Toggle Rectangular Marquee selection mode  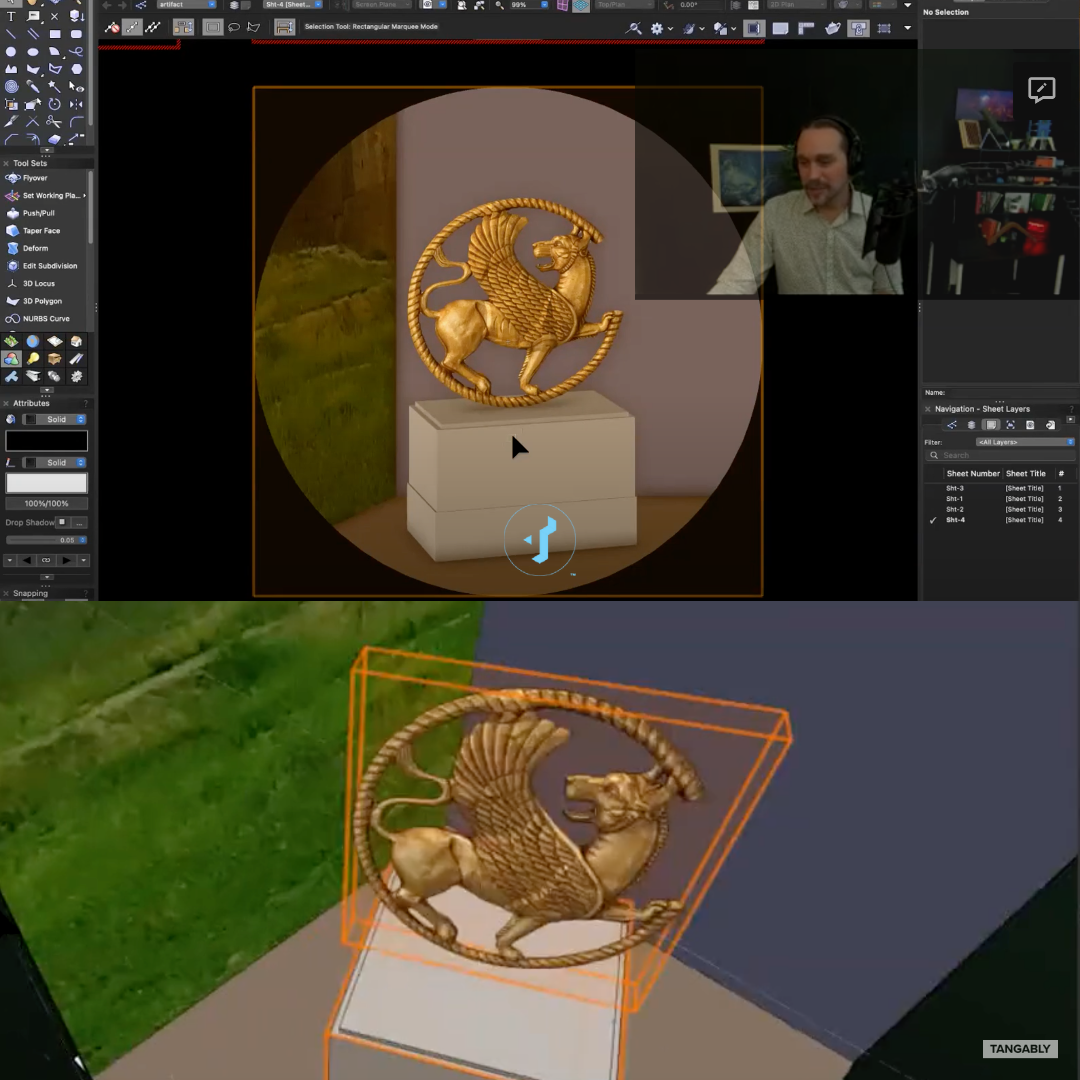click(x=212, y=28)
